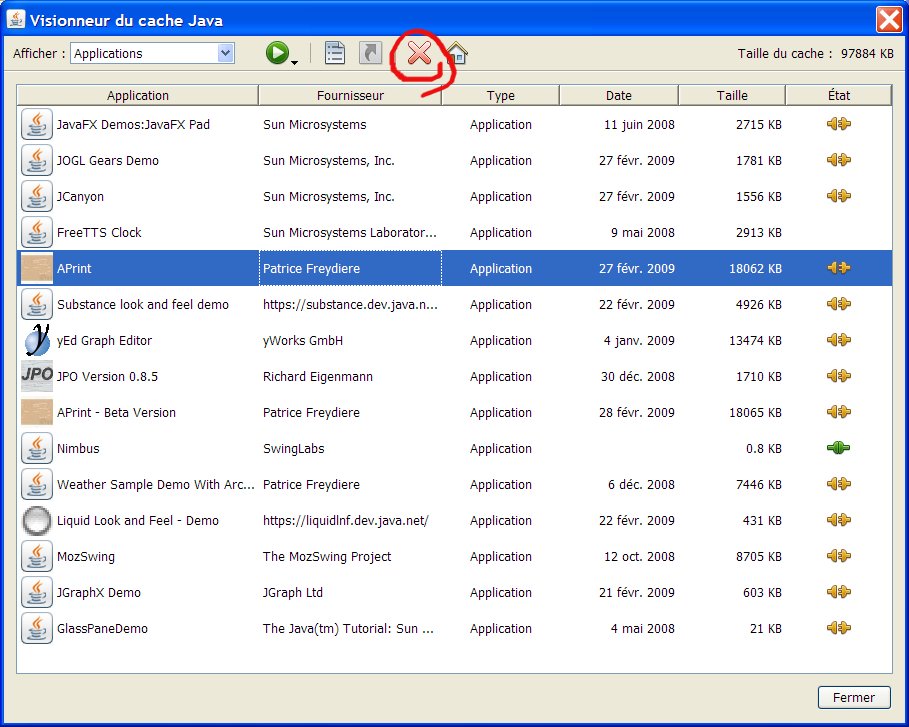Sort by the Type column header

tap(500, 95)
